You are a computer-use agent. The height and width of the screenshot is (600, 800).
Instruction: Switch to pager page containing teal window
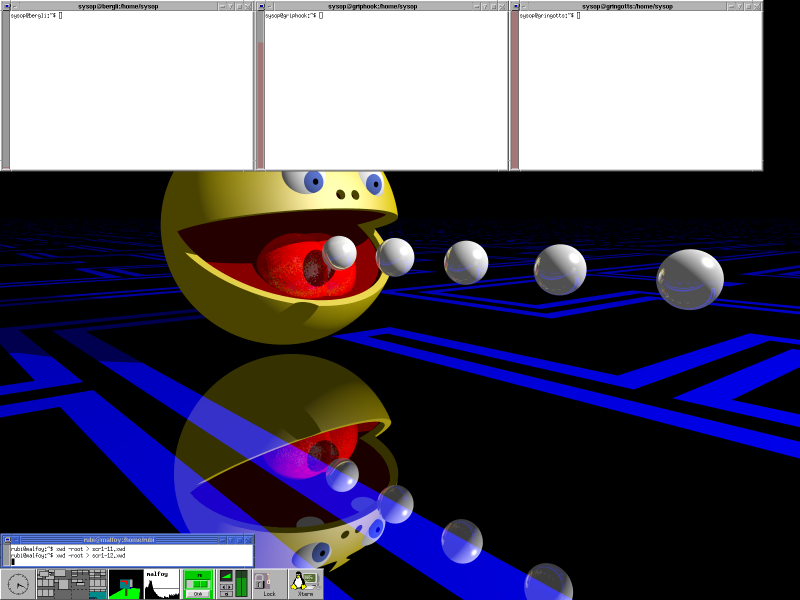[x=98, y=592]
